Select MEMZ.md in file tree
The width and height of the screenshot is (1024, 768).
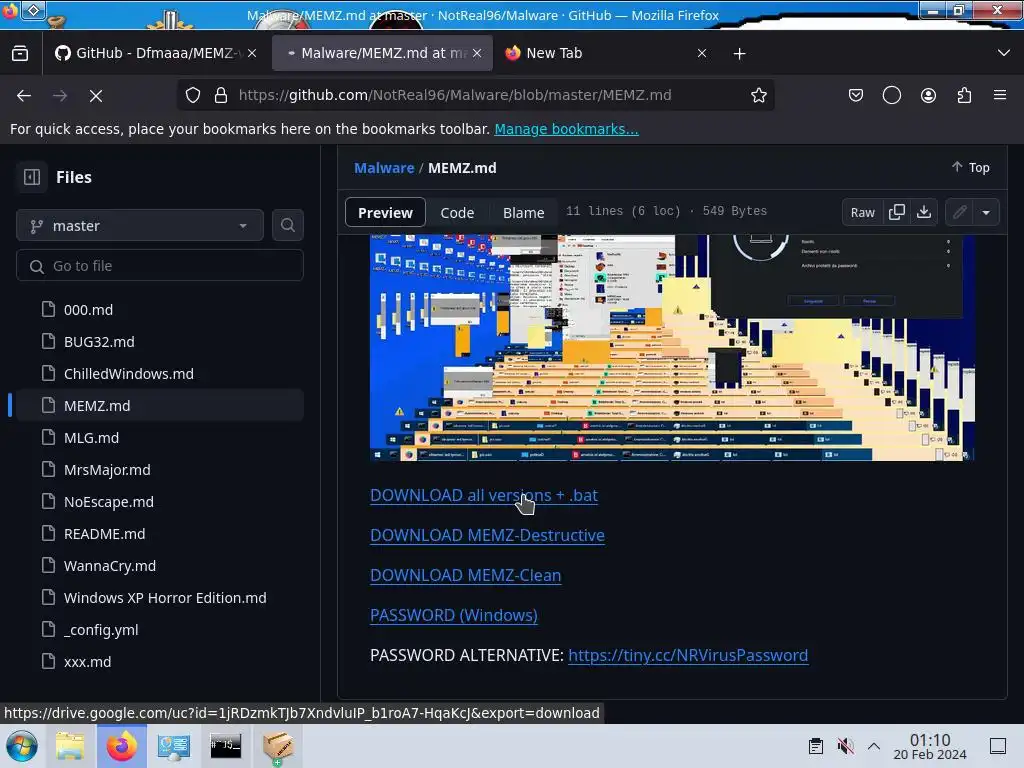click(x=160, y=406)
